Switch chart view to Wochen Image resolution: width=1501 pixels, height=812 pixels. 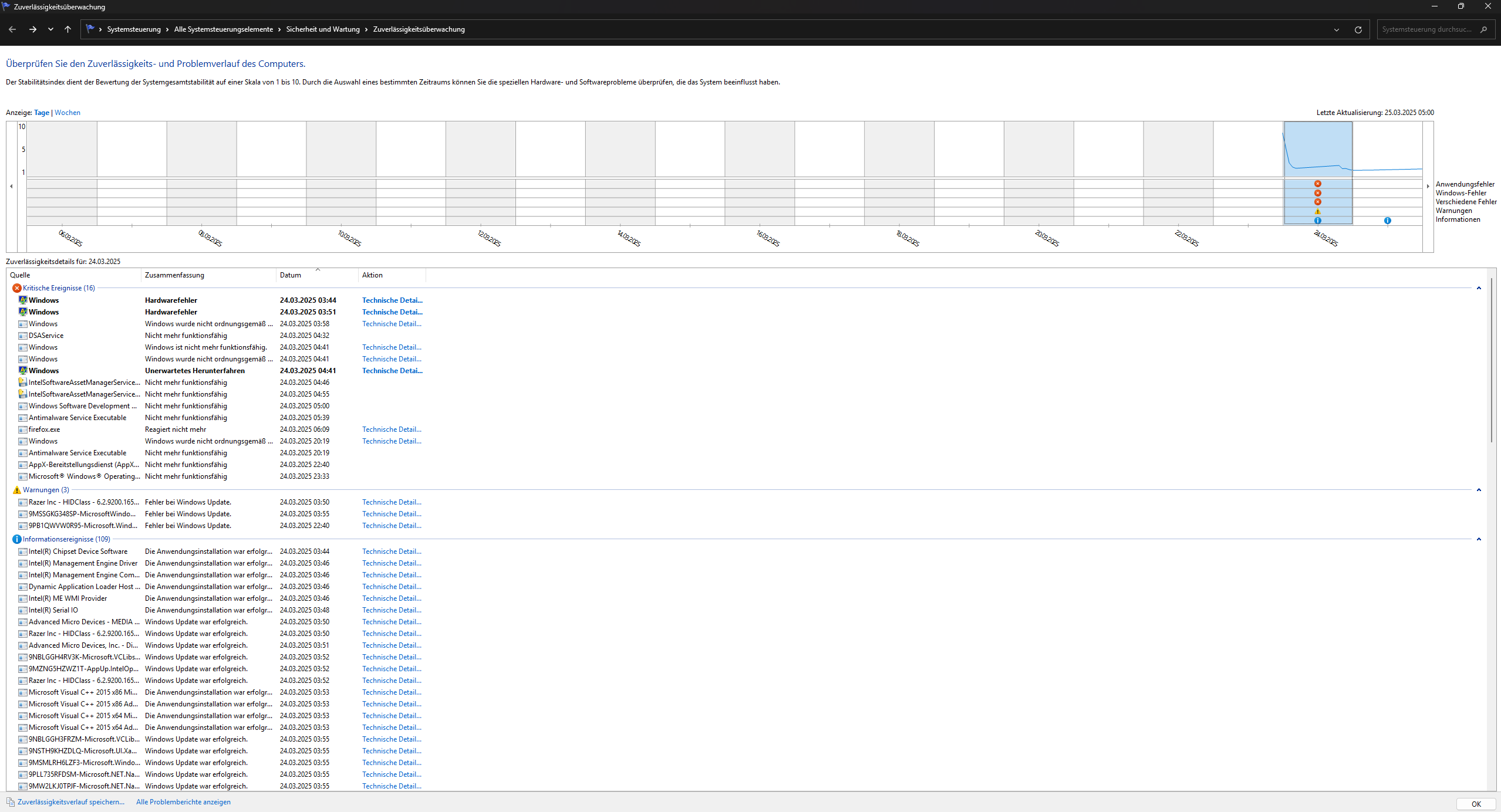[x=68, y=113]
